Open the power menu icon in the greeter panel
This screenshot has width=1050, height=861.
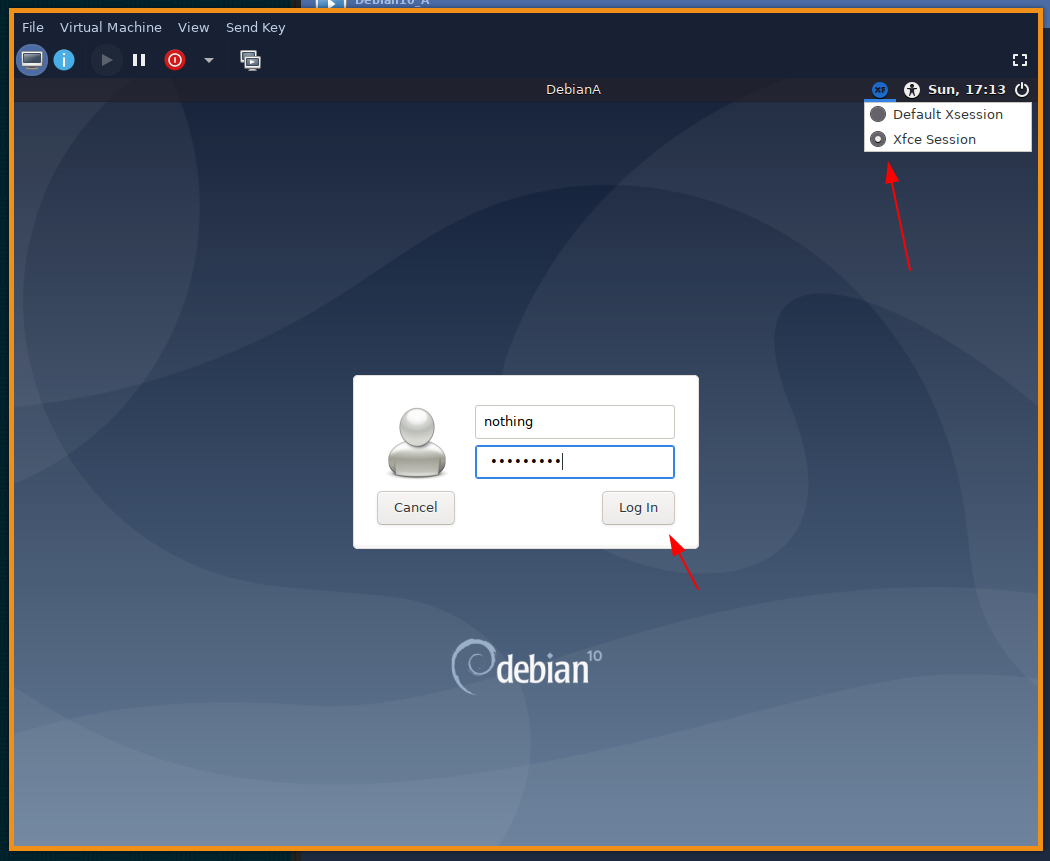[x=1021, y=90]
